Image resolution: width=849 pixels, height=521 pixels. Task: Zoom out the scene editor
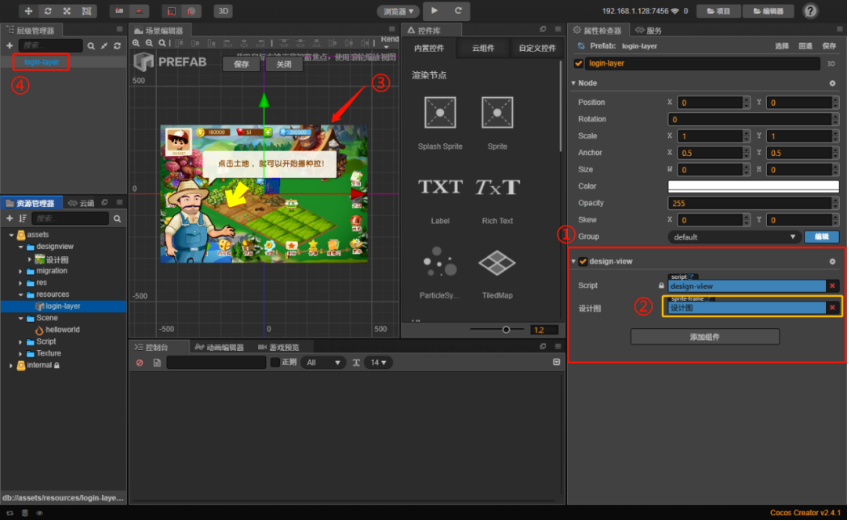tap(149, 43)
